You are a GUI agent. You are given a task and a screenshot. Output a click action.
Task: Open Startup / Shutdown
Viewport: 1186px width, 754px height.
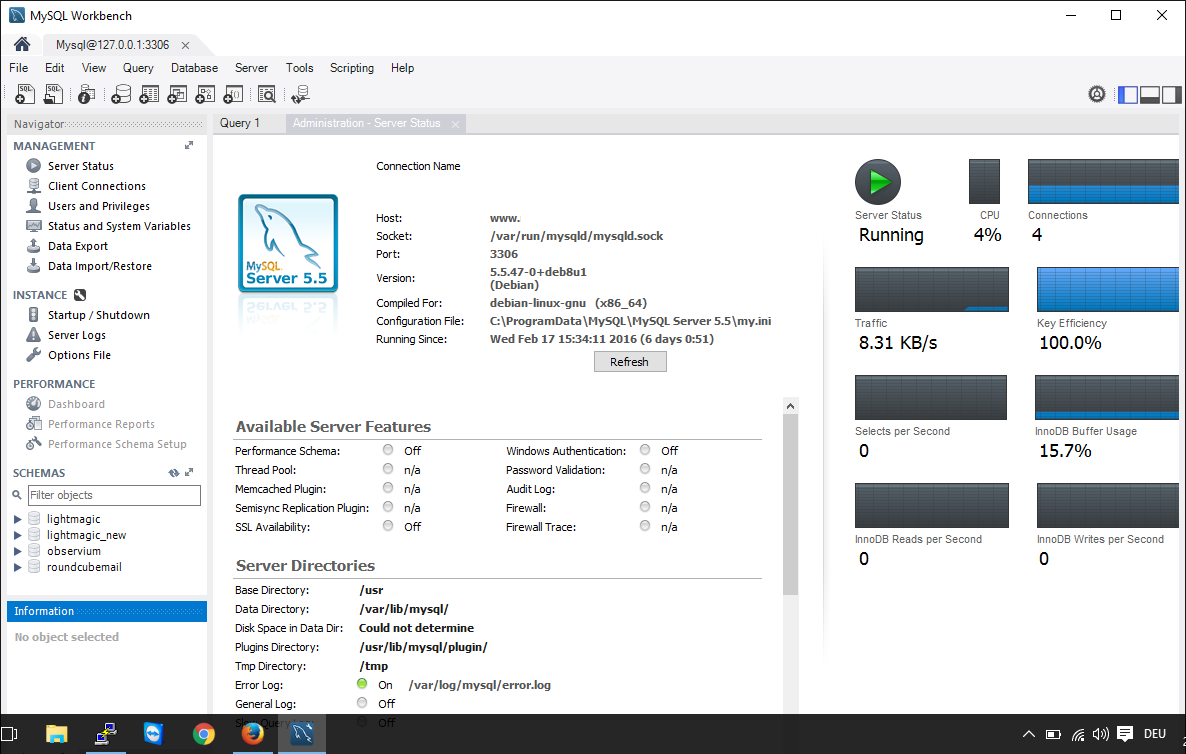98,315
